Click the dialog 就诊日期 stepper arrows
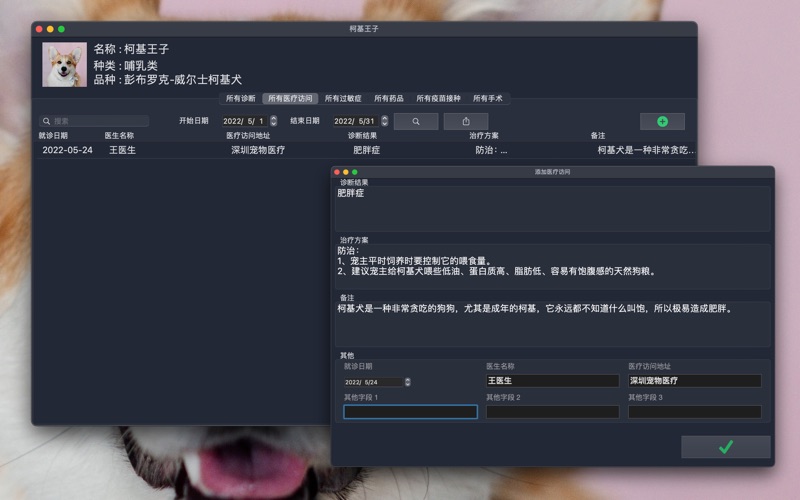This screenshot has height=500, width=800. [408, 382]
